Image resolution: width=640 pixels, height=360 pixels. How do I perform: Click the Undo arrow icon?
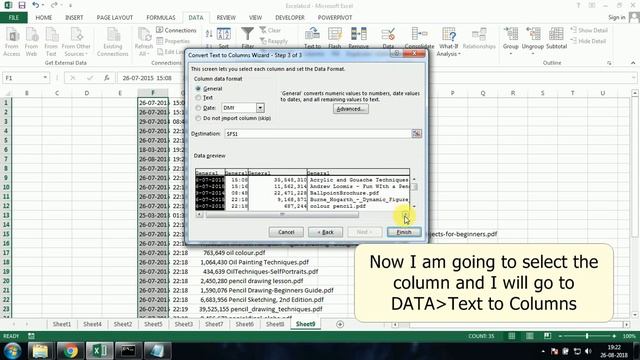(x=36, y=5)
